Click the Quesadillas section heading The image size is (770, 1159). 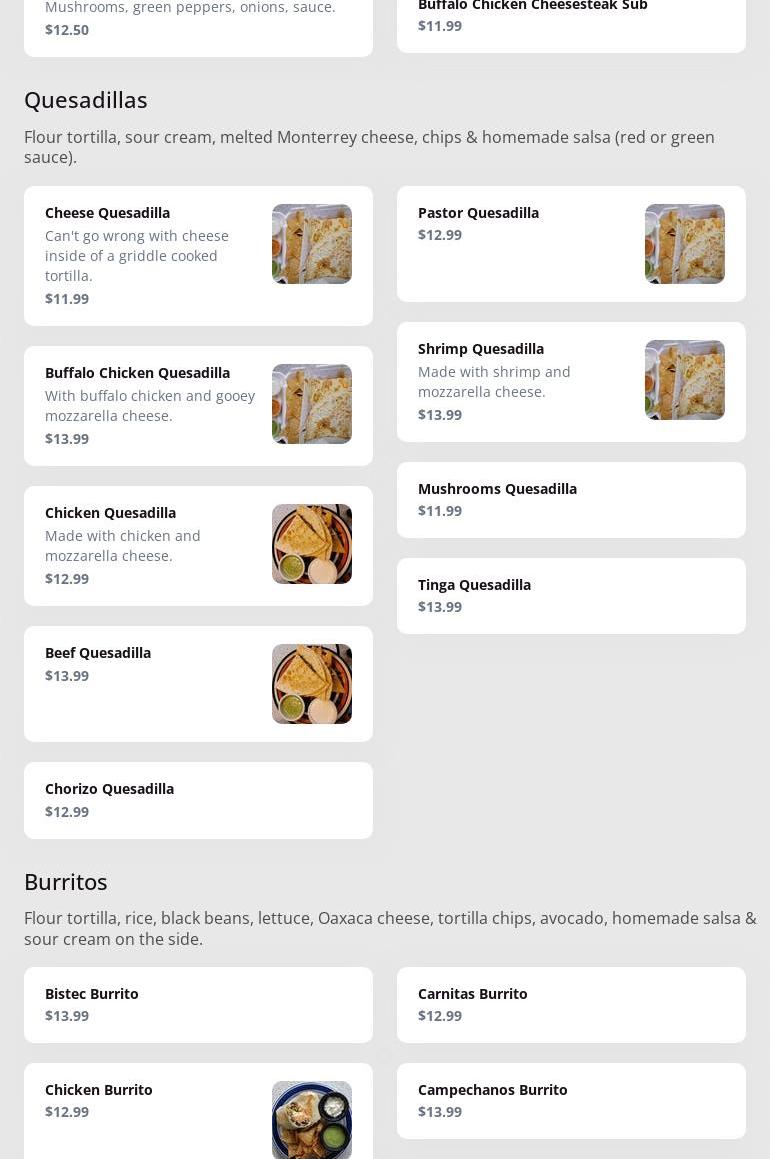86,100
